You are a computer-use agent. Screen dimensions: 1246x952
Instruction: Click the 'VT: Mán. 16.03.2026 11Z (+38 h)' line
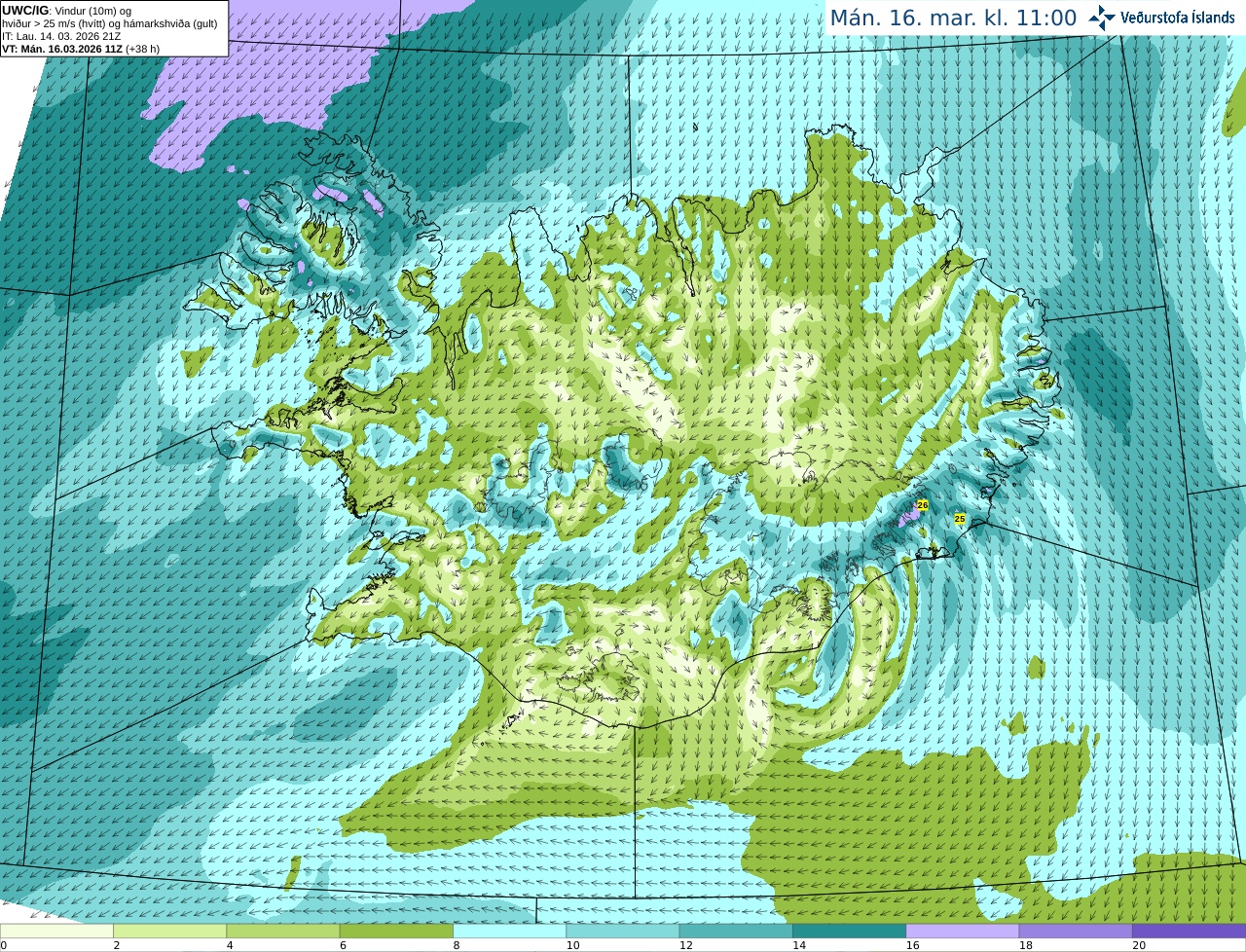click(x=81, y=49)
